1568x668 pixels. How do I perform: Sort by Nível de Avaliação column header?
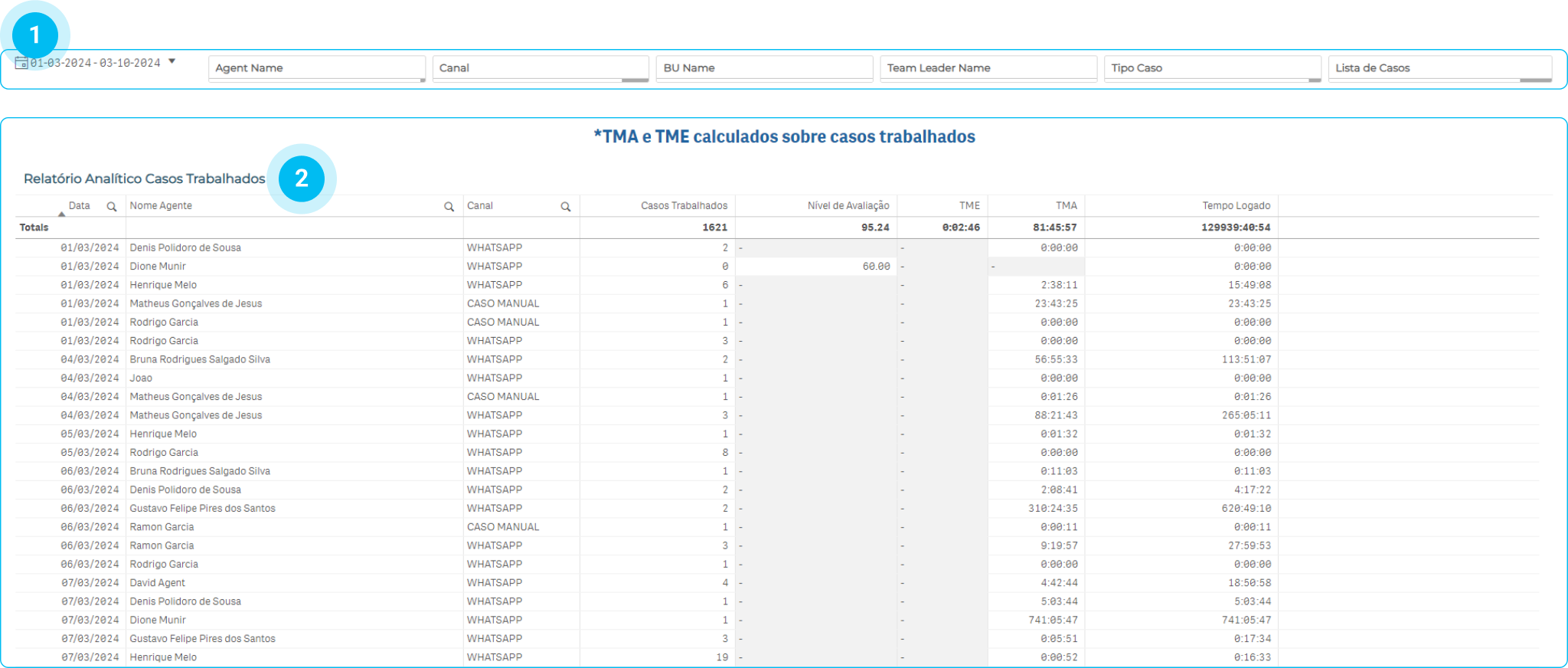pos(848,206)
